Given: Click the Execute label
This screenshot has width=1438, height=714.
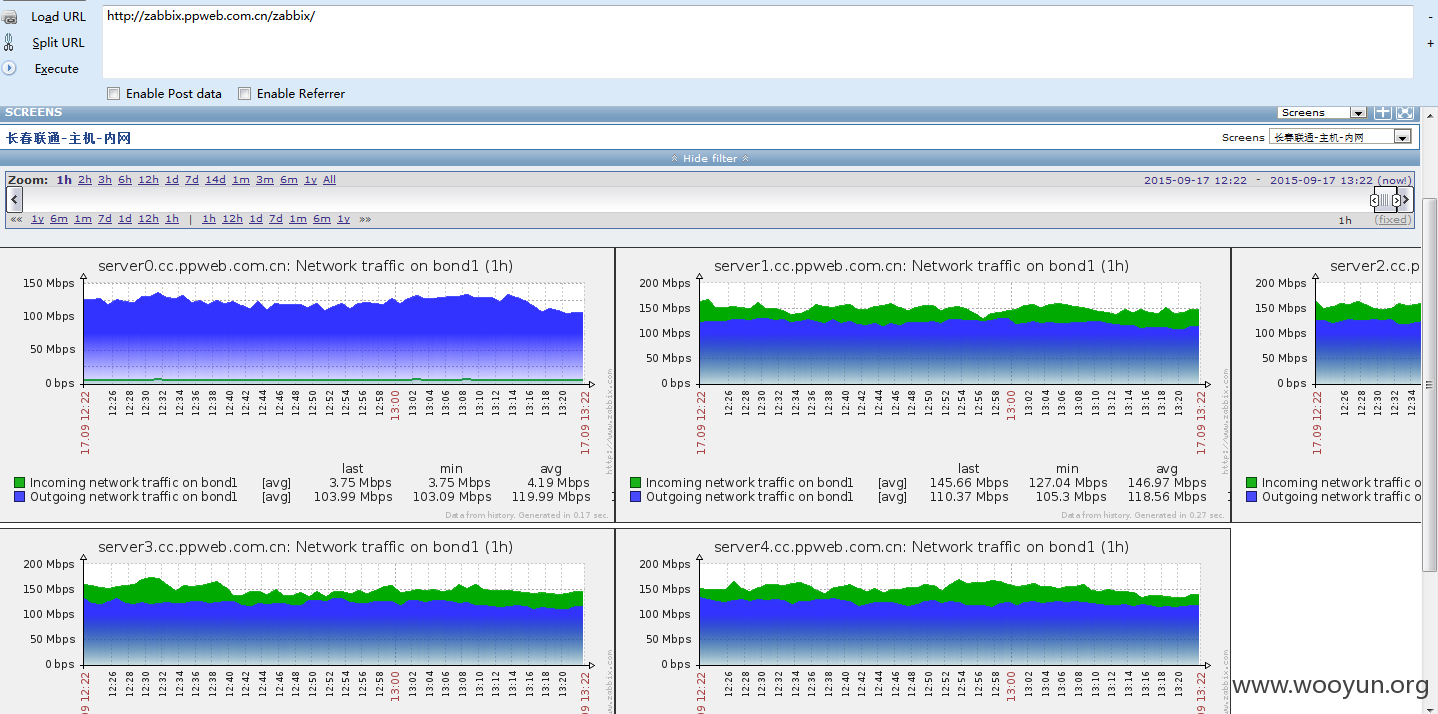Looking at the screenshot, I should pyautogui.click(x=57, y=69).
